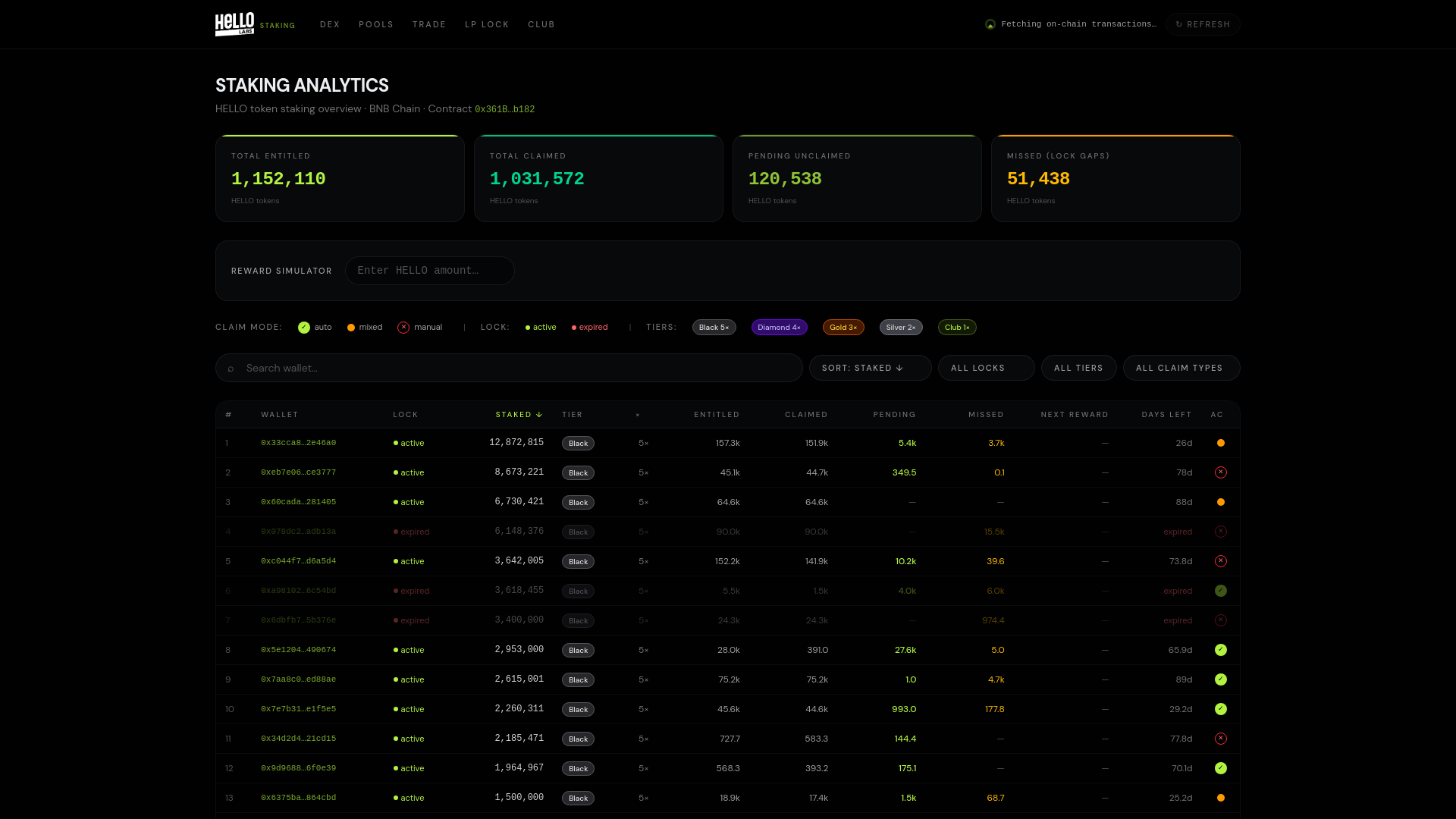Screen dimensions: 1456x819
Task: Click the mixed claim mode orange dot
Action: 351,328
